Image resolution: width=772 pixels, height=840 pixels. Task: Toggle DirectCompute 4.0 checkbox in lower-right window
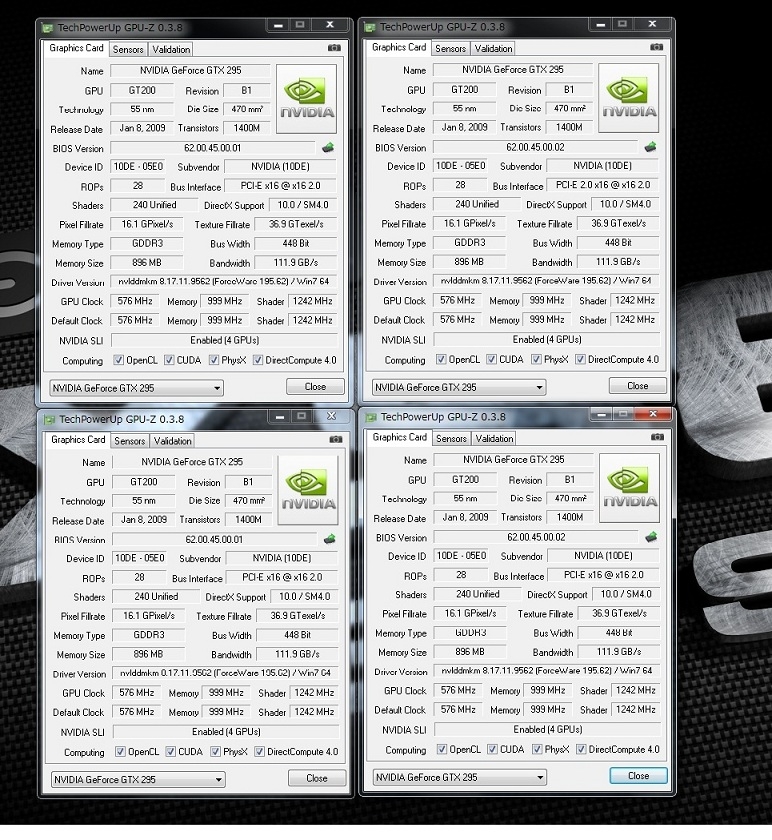[x=581, y=749]
